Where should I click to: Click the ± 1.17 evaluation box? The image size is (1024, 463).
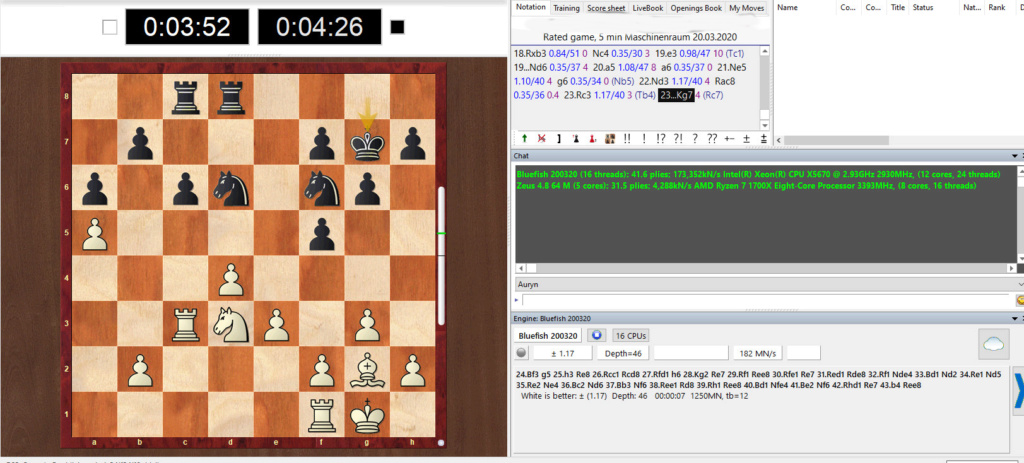pos(562,353)
